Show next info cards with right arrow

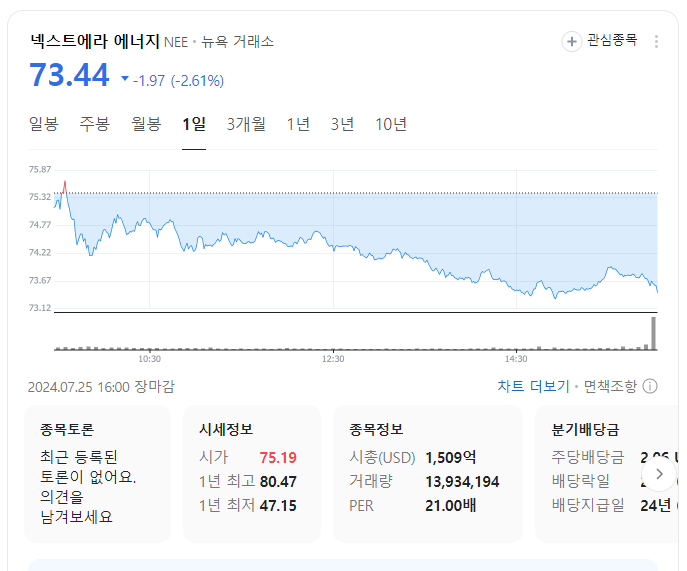point(659,474)
